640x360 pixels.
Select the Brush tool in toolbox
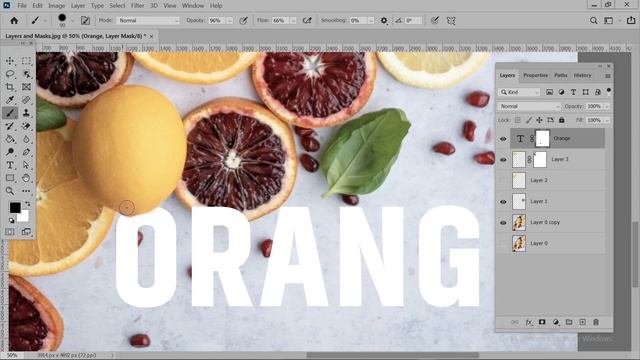pos(10,113)
